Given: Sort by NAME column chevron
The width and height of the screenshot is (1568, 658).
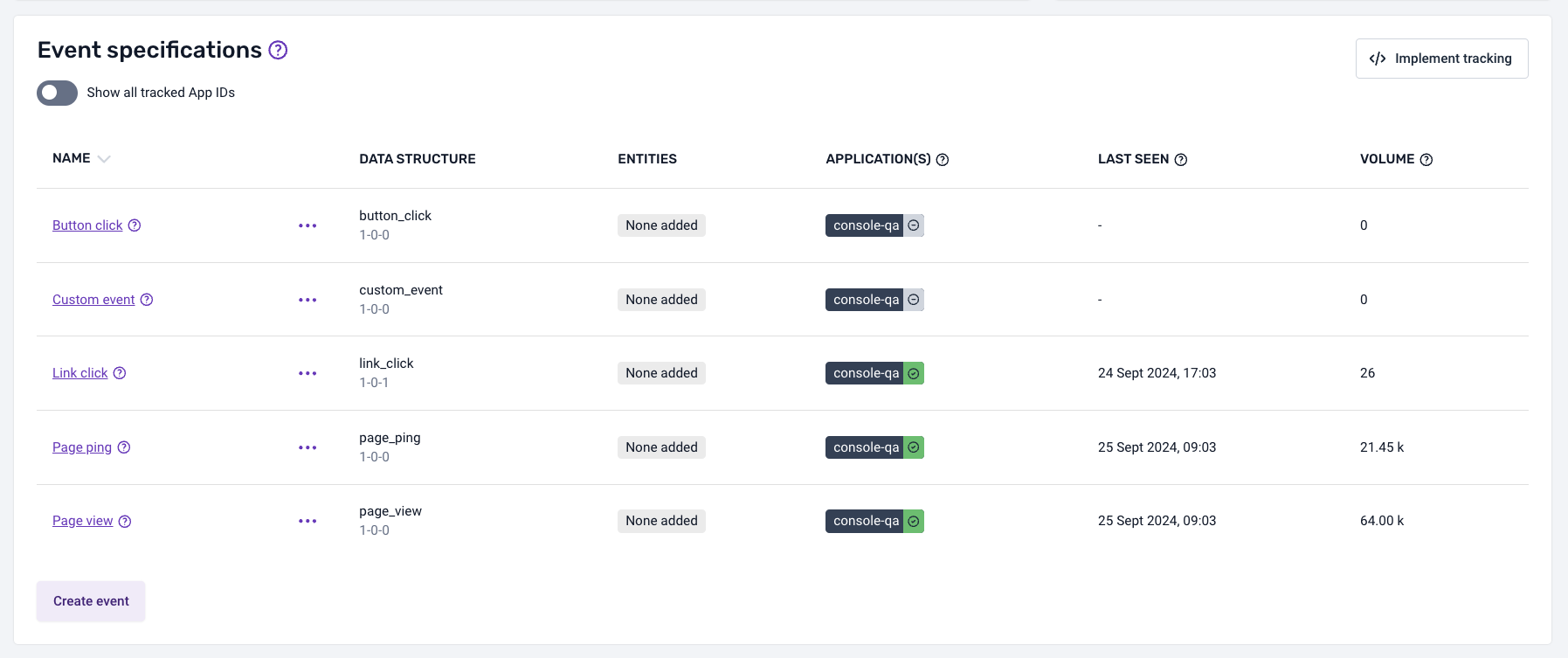Looking at the screenshot, I should pyautogui.click(x=104, y=159).
